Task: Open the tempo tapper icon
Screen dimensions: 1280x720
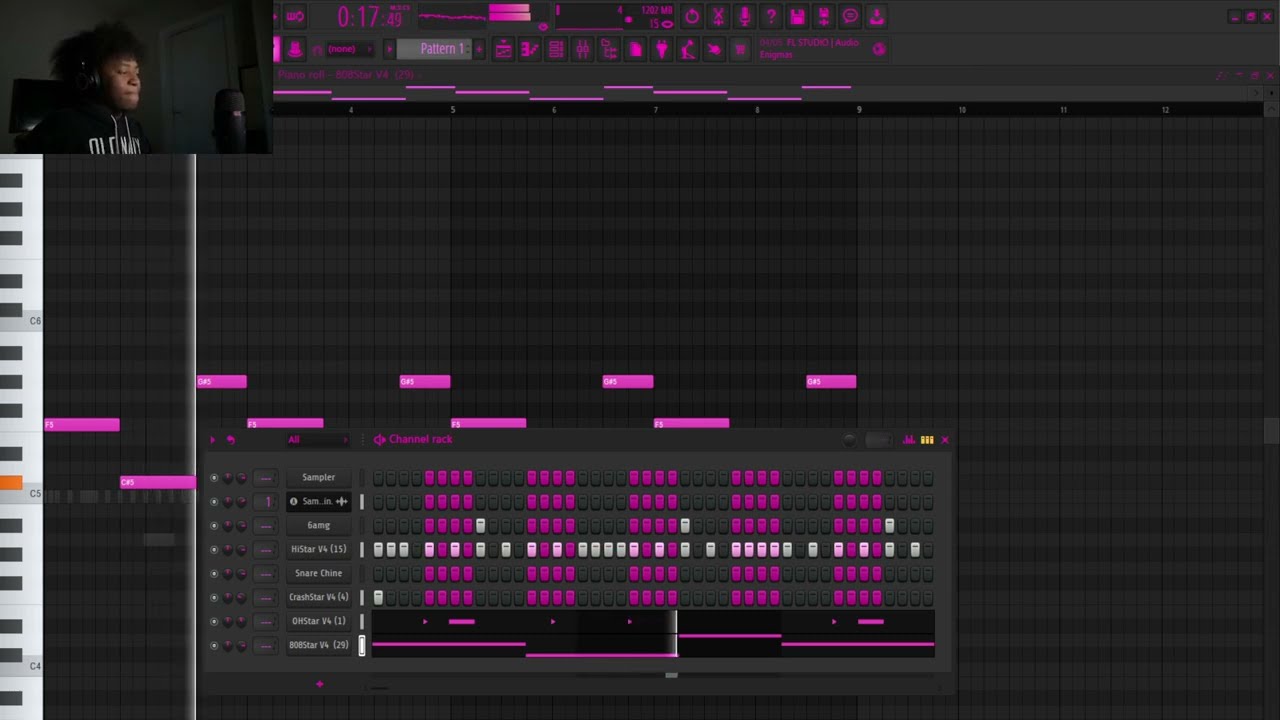Action: [x=688, y=49]
